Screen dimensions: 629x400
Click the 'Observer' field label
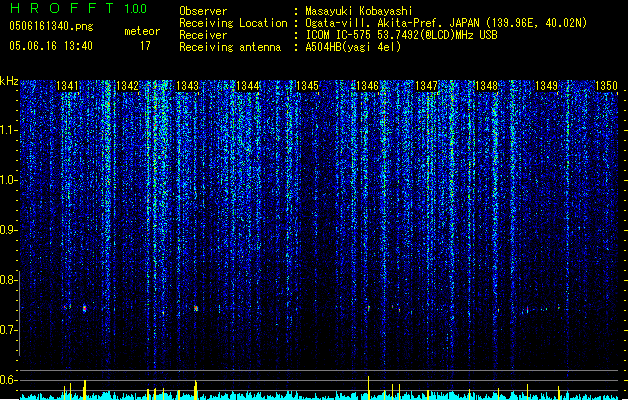tap(203, 11)
